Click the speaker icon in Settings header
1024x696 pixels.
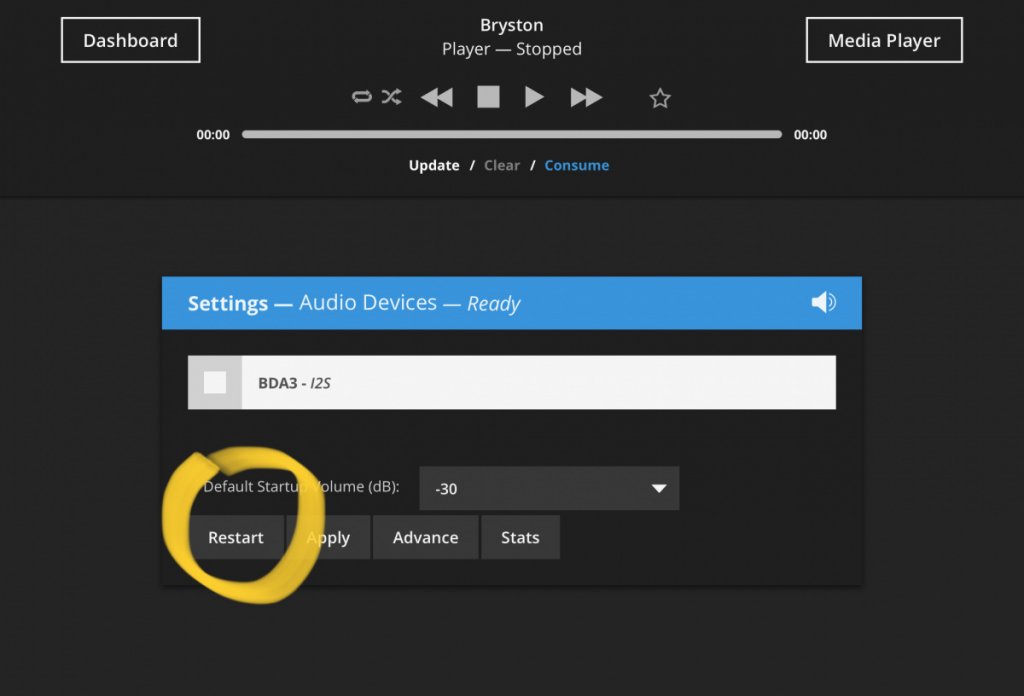pos(824,302)
